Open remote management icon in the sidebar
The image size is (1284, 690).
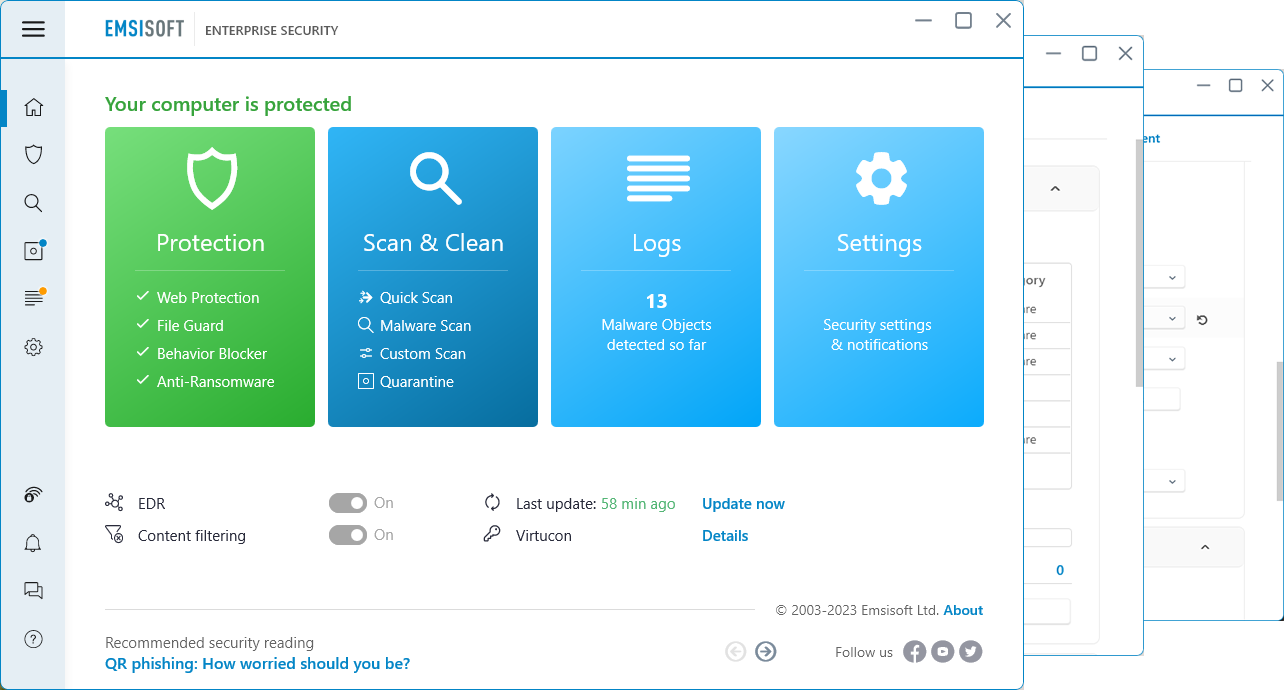[x=33, y=495]
